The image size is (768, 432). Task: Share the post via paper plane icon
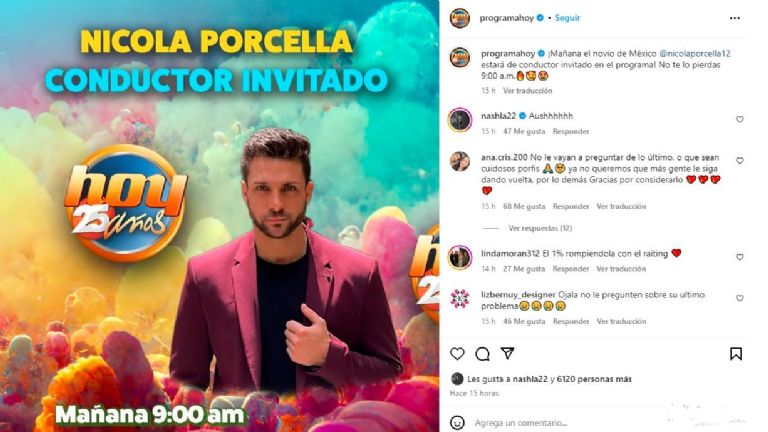click(507, 353)
